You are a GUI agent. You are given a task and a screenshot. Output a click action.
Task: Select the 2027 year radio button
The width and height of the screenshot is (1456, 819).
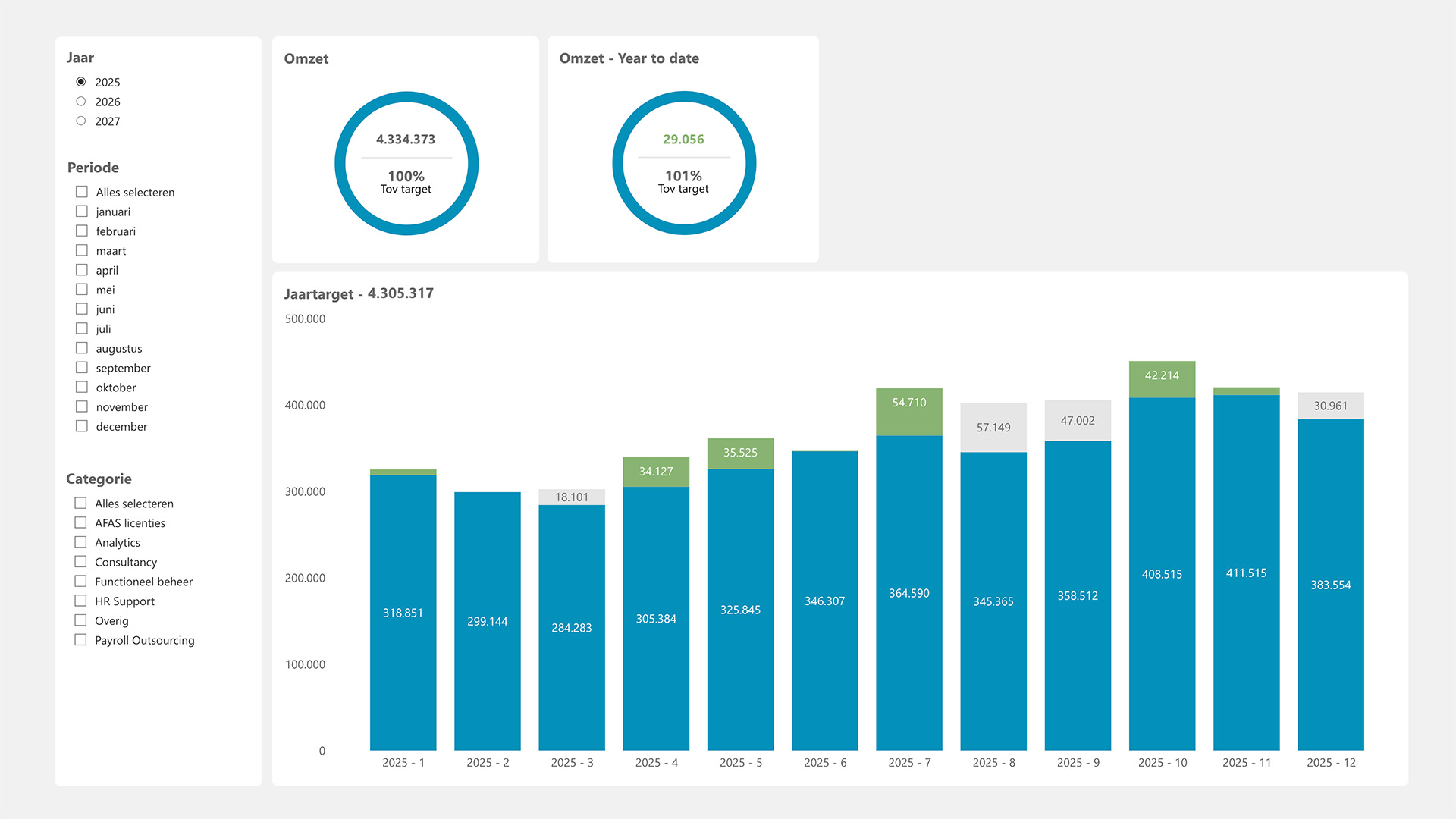click(81, 121)
